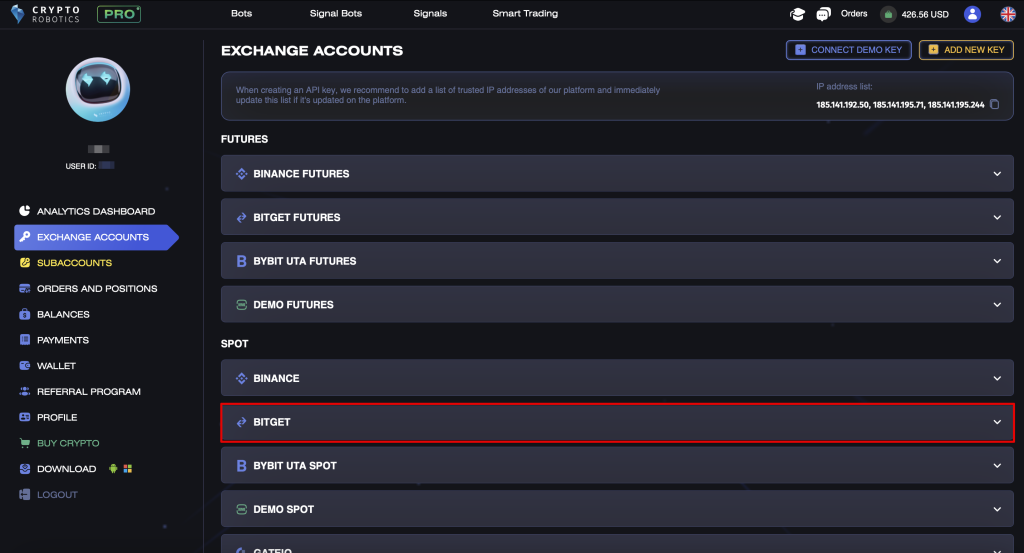
Task: Open the user account avatar icon
Action: (972, 14)
